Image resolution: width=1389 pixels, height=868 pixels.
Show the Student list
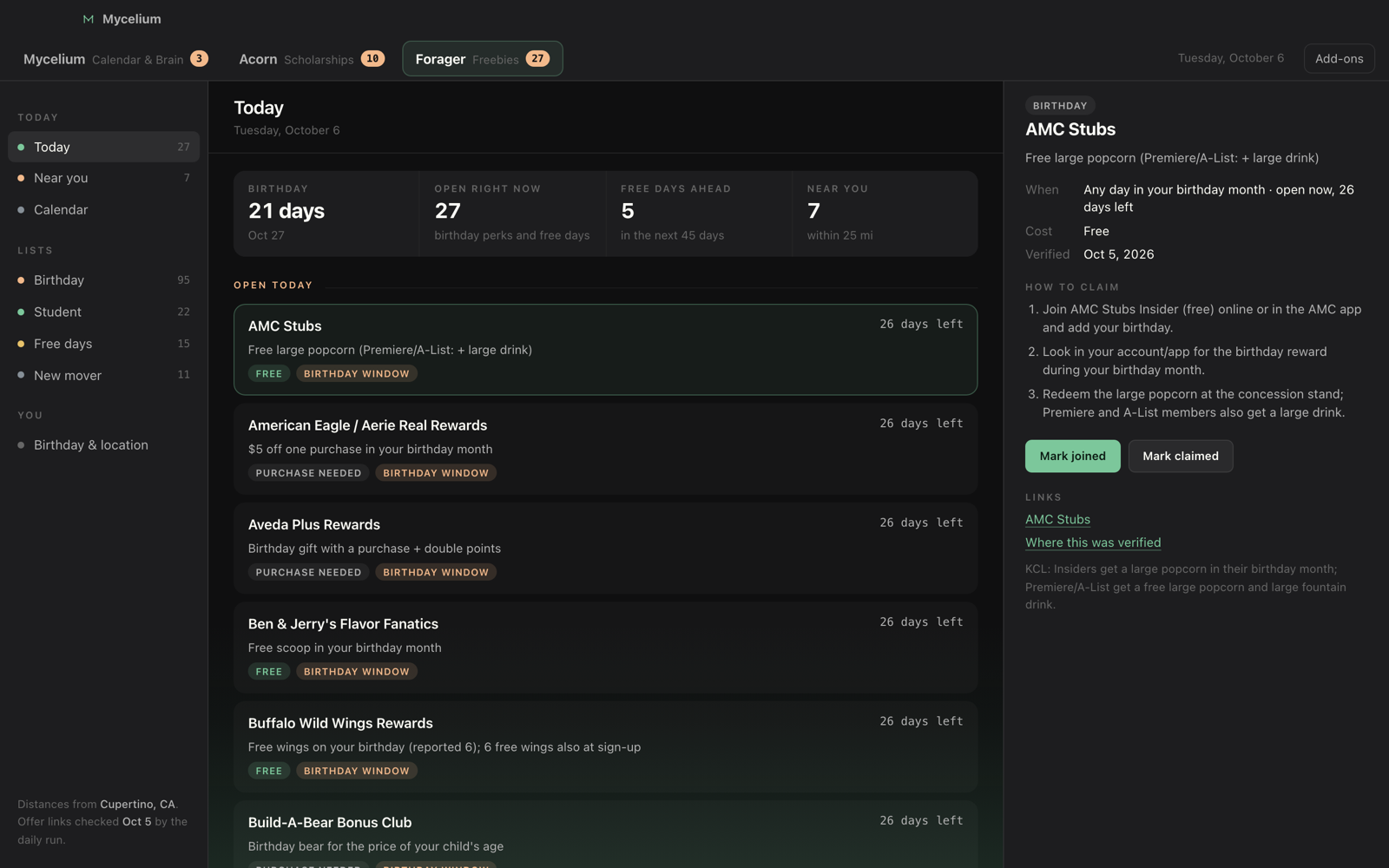(x=104, y=312)
